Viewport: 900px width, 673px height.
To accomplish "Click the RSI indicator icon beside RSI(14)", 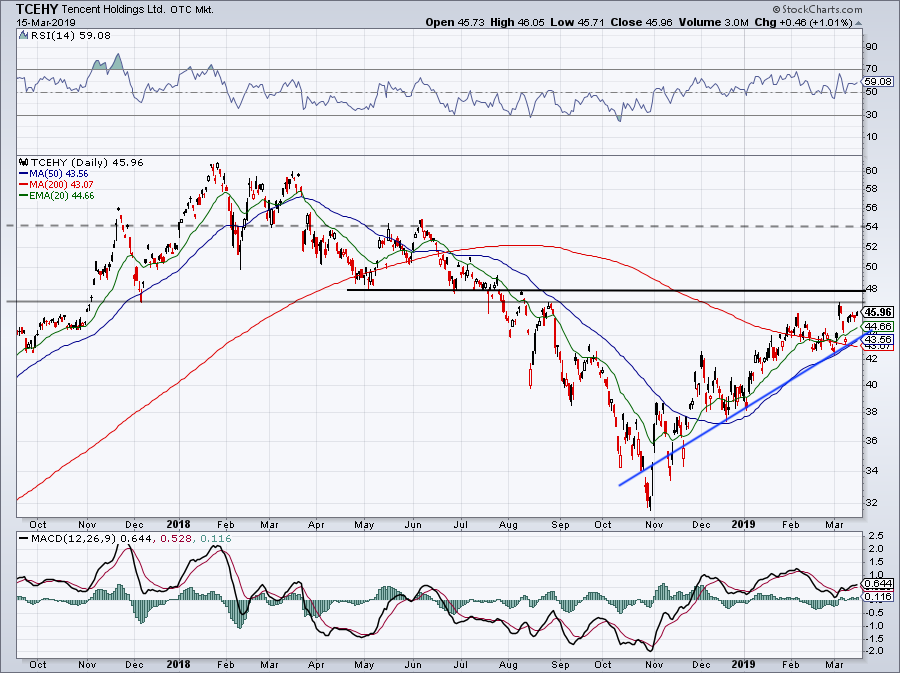I will (23, 36).
